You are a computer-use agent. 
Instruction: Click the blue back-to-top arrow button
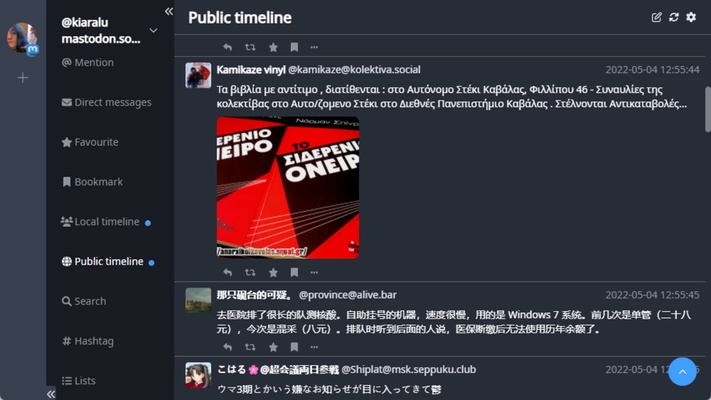point(682,372)
